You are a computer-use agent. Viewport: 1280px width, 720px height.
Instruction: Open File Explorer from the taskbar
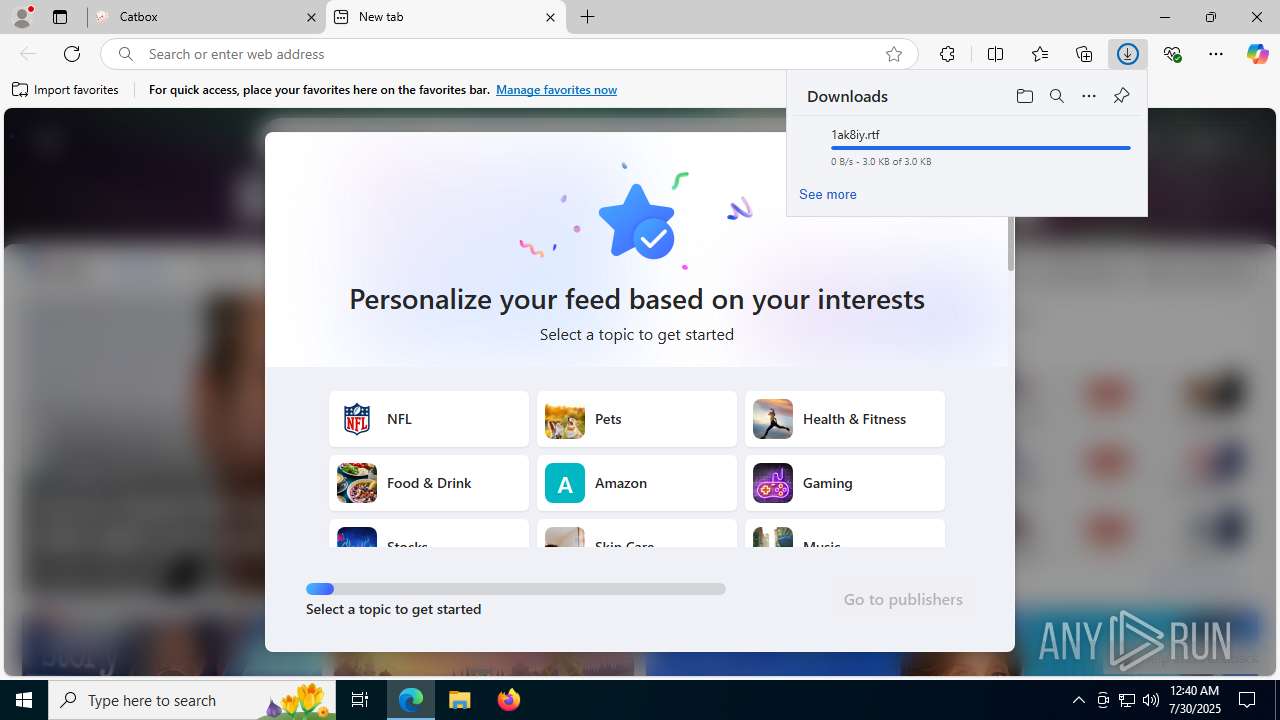pos(460,700)
